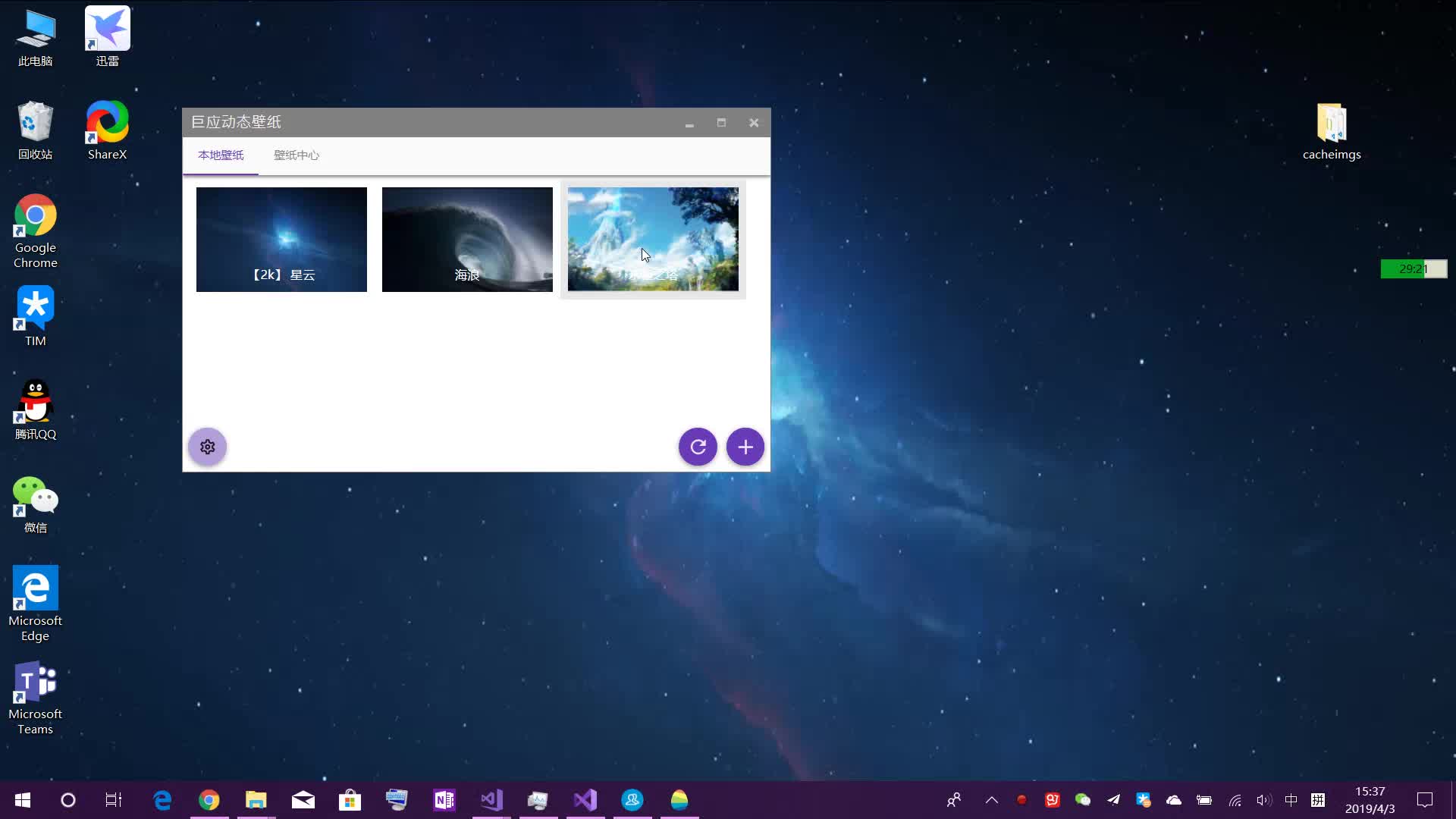Viewport: 1456px width, 819px height.
Task: Open the Action Center notification icon
Action: [1425, 800]
